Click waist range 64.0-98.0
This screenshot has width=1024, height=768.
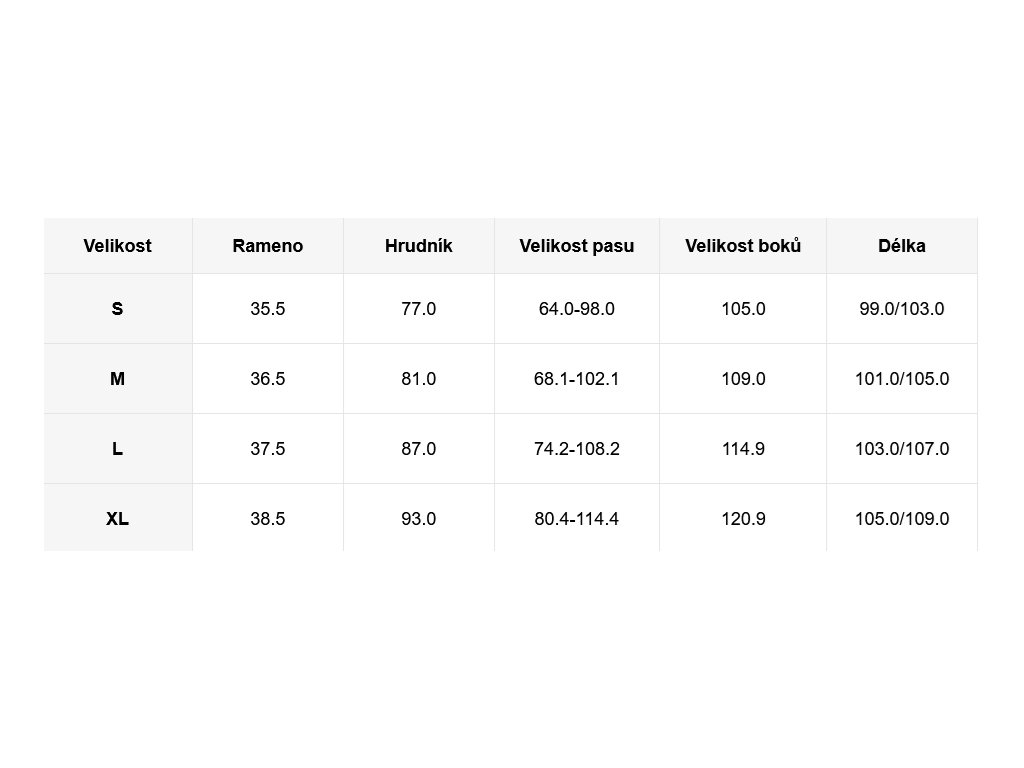pyautogui.click(x=577, y=309)
